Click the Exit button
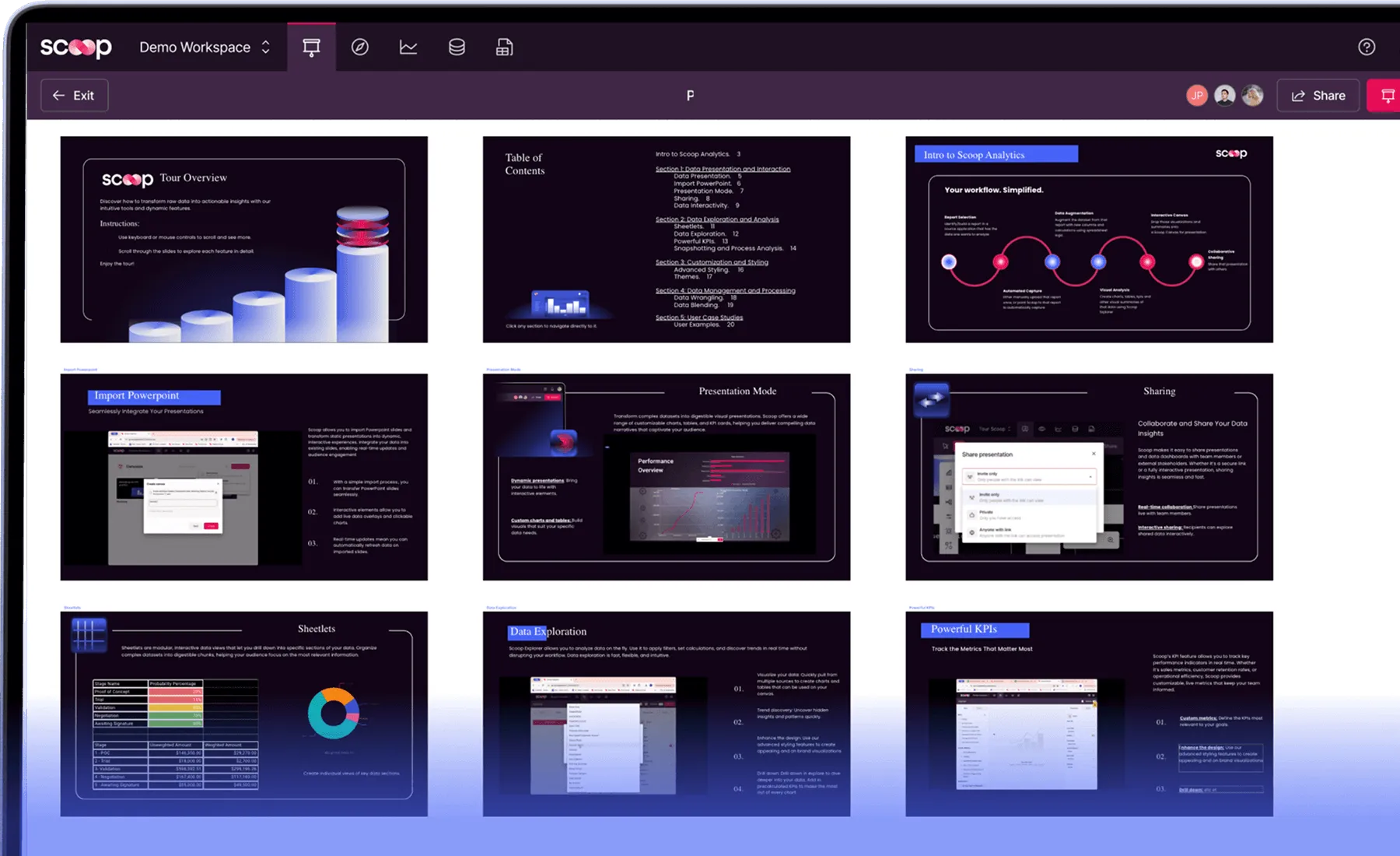Viewport: 1400px width, 856px height. (x=74, y=96)
